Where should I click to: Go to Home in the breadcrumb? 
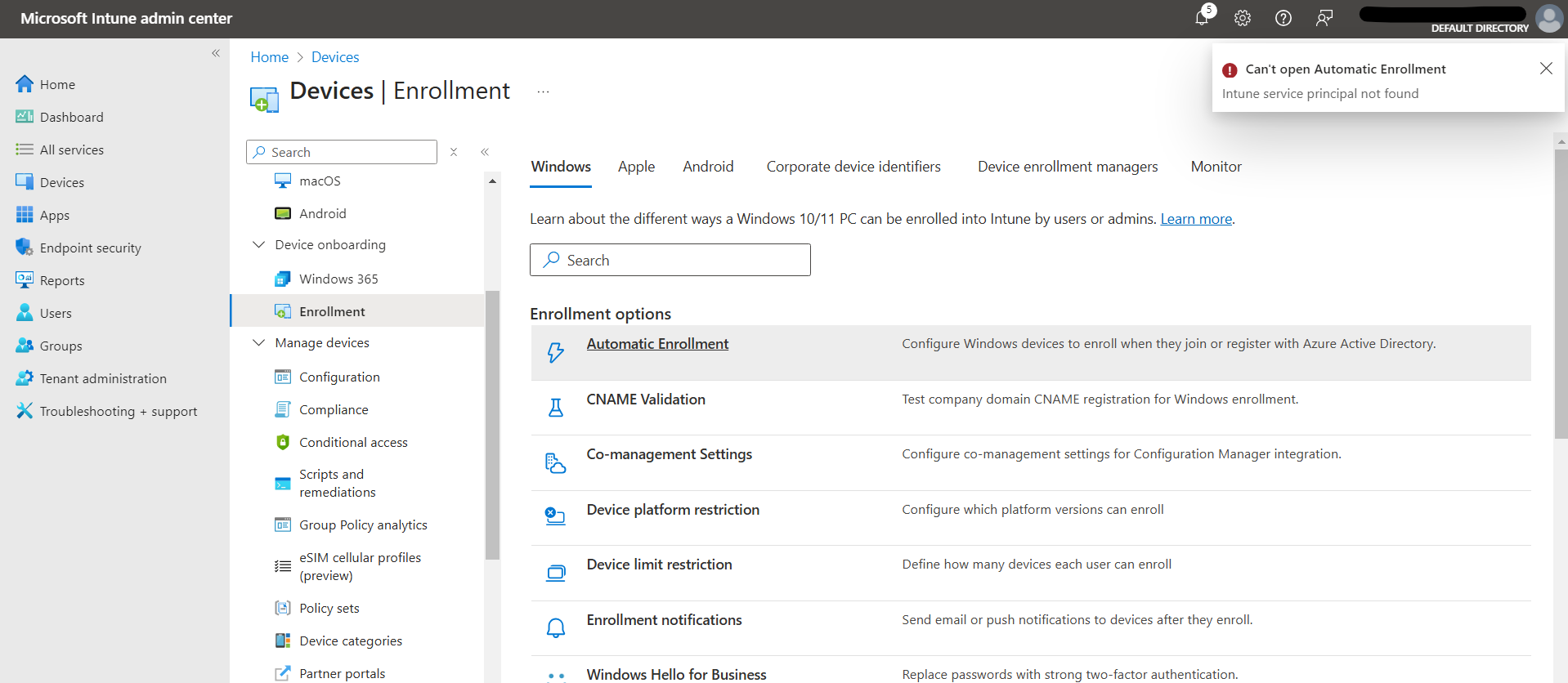[x=269, y=57]
